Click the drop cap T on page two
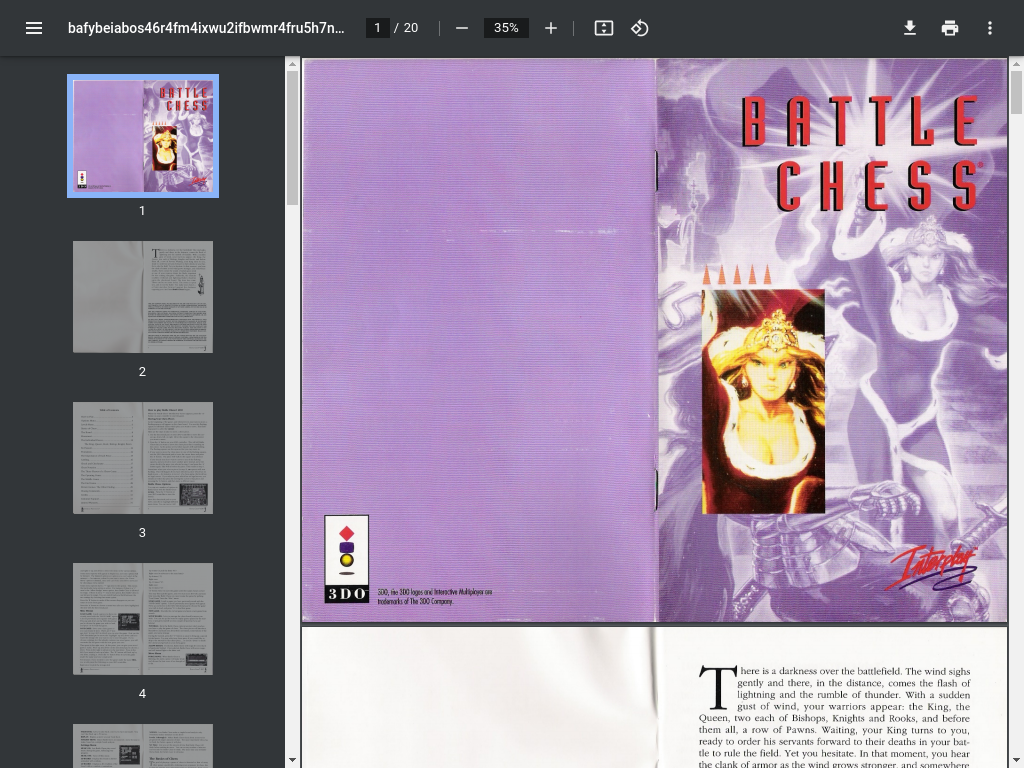The width and height of the screenshot is (1024, 768). 718,687
